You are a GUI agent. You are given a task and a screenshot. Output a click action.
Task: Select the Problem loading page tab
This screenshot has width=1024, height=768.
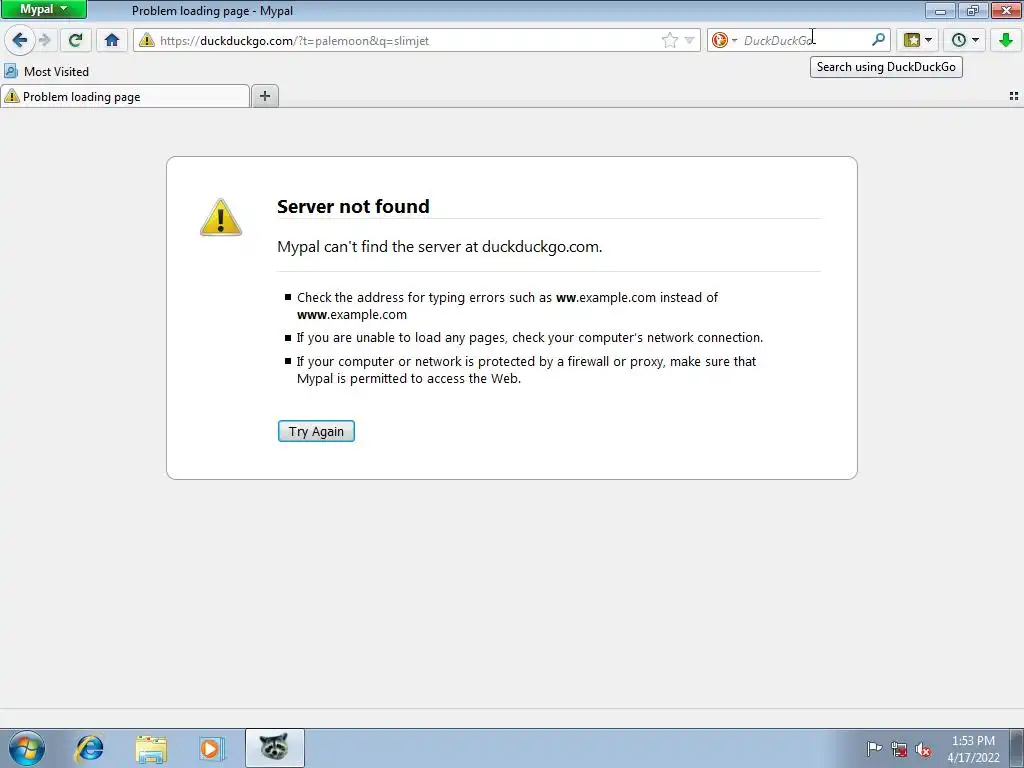pos(125,97)
